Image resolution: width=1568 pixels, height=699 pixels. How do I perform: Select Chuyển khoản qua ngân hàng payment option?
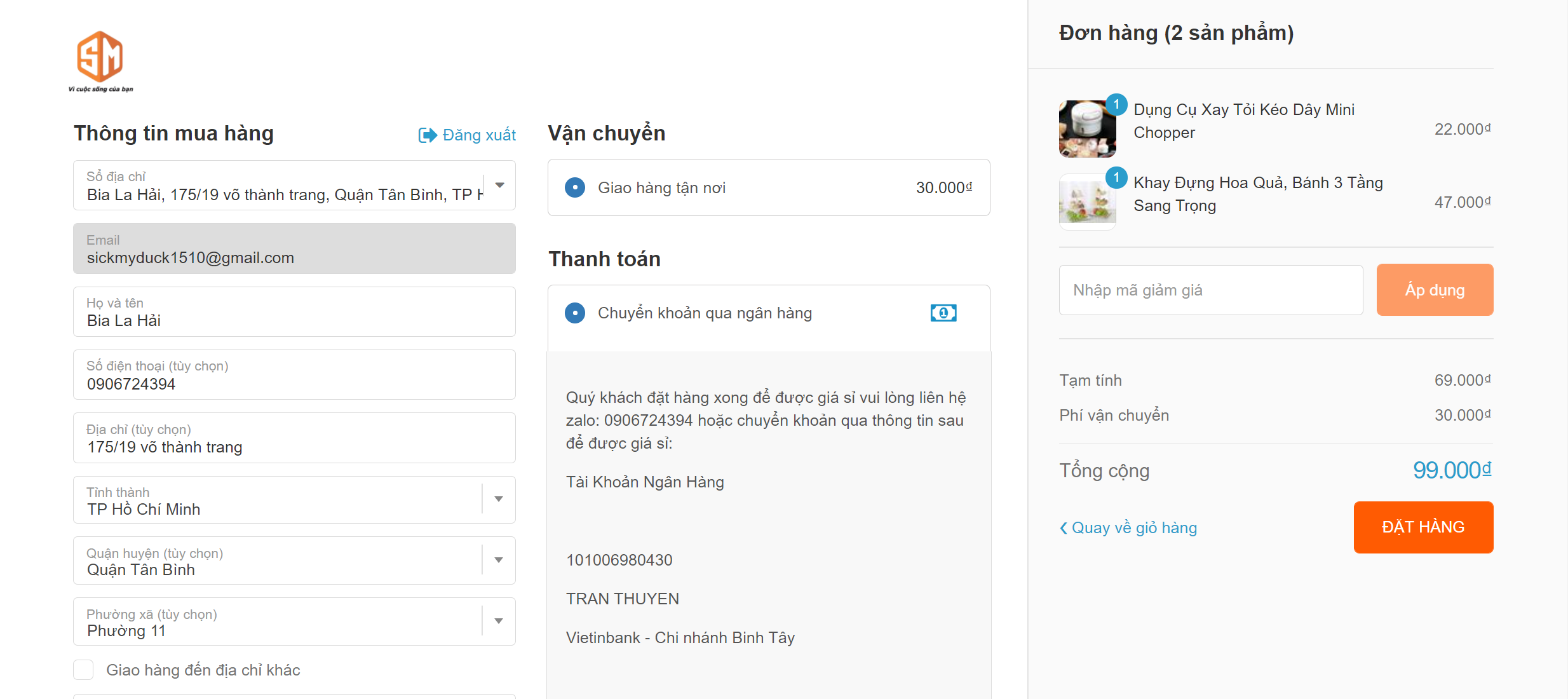pyautogui.click(x=575, y=313)
